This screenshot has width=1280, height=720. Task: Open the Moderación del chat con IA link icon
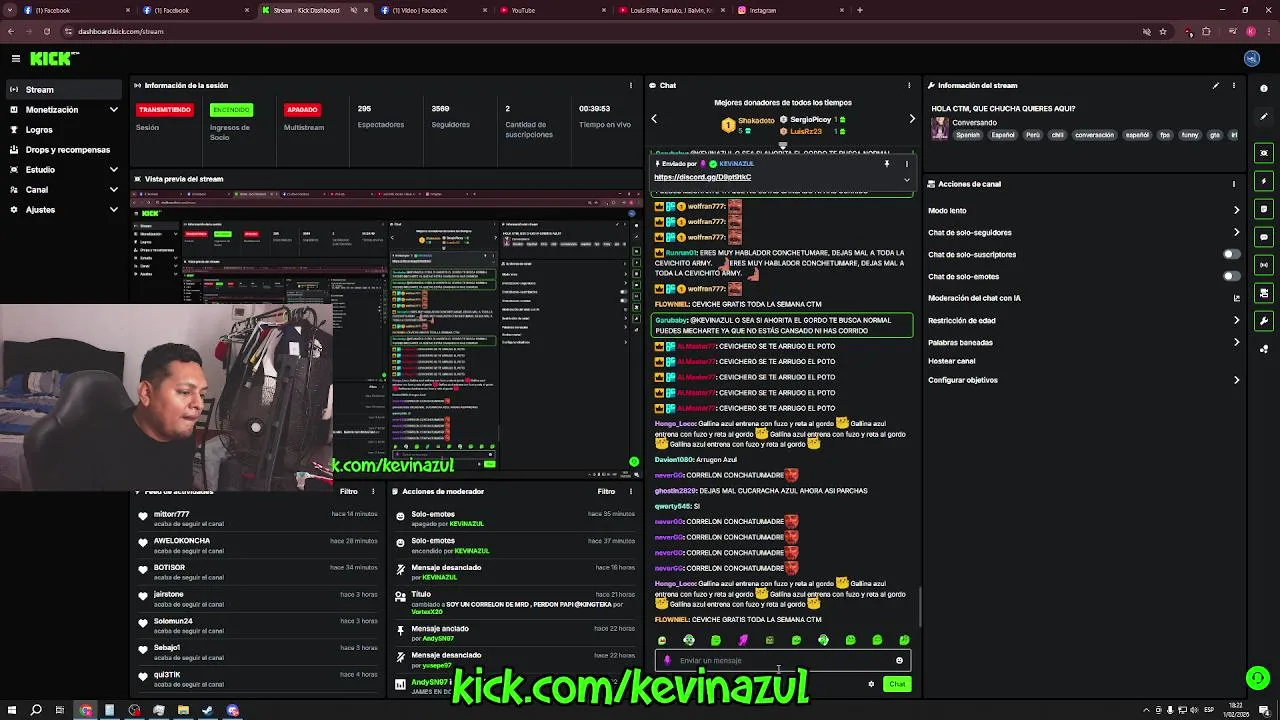coord(1237,298)
